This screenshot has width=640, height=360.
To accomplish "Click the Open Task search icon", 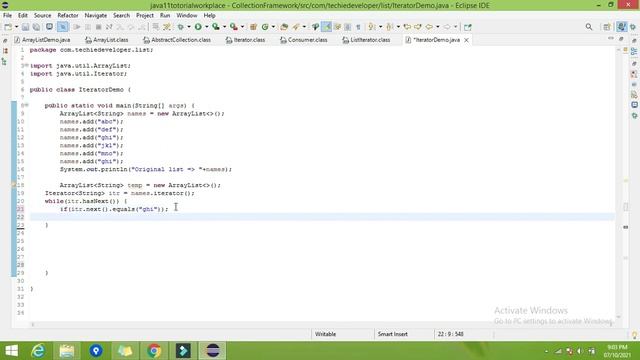I will (296, 27).
